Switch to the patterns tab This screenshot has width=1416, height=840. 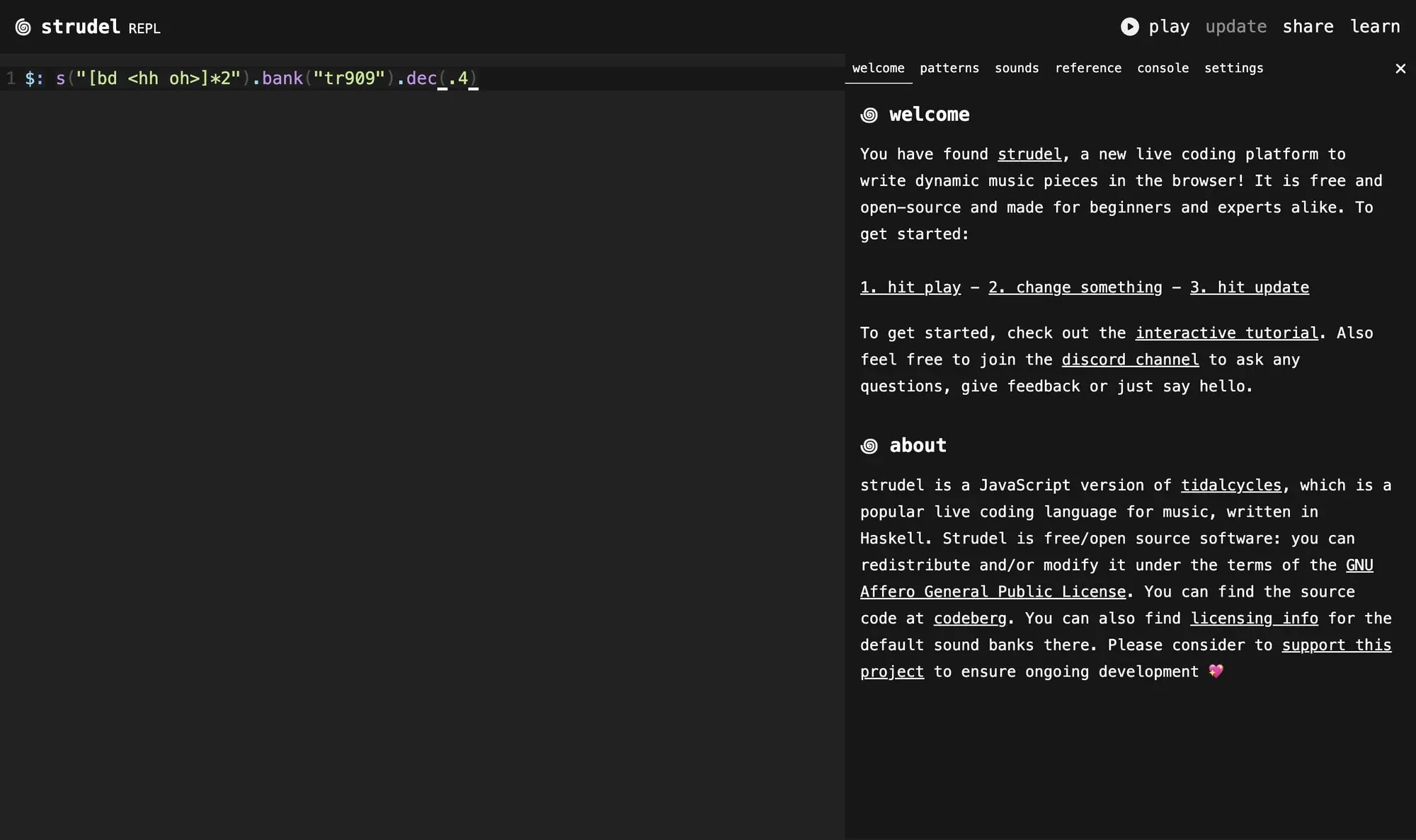click(949, 69)
